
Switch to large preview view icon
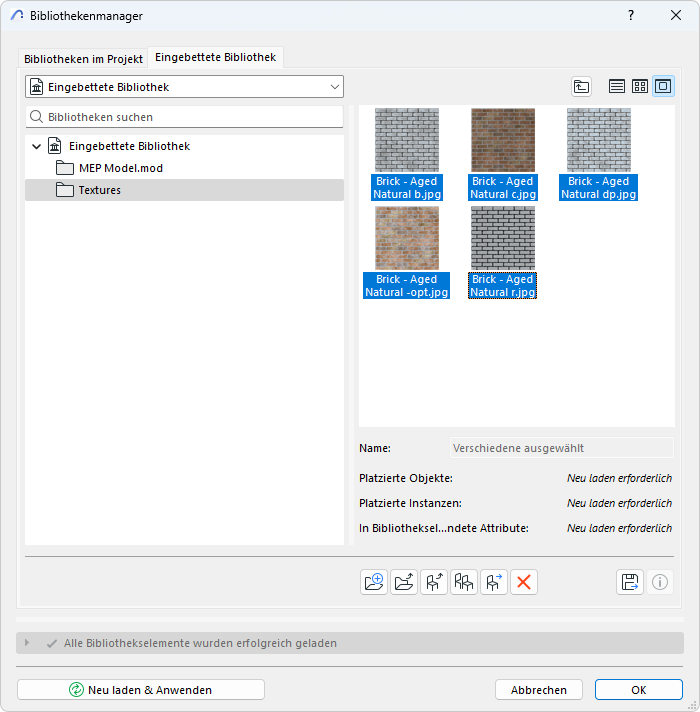(663, 86)
